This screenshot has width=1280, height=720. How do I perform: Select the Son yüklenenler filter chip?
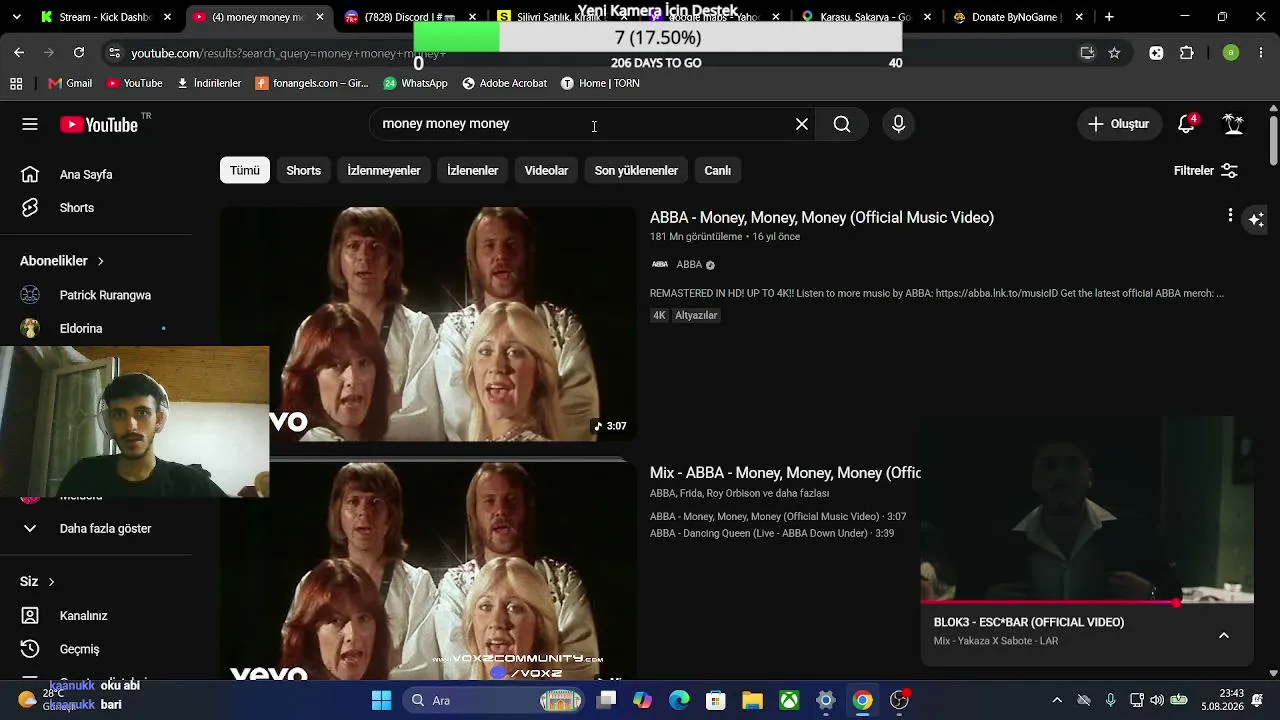(637, 170)
